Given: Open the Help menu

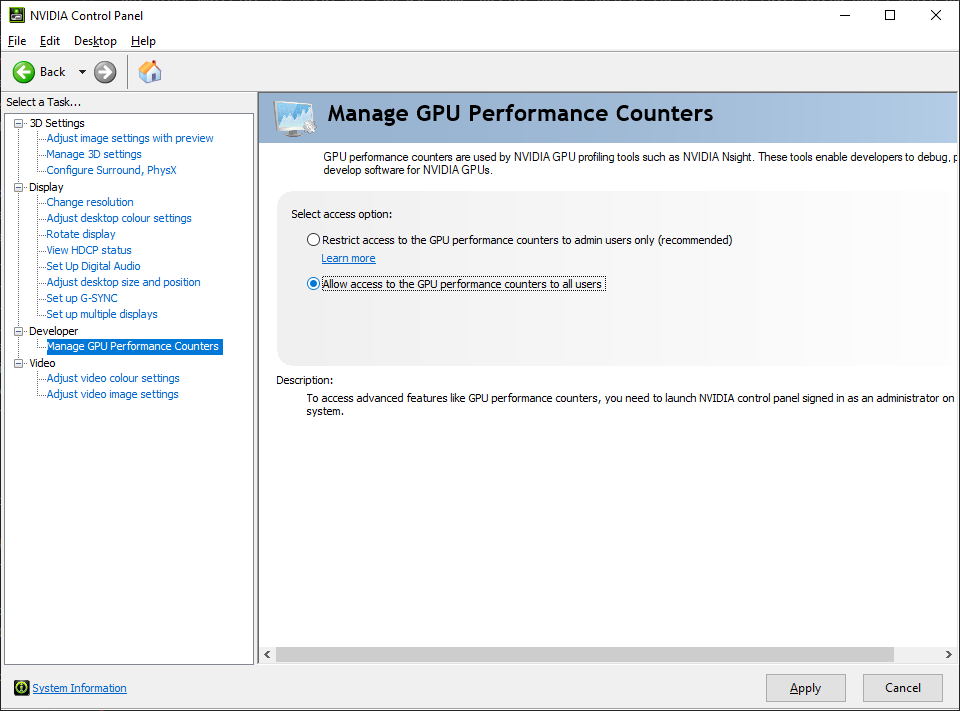Looking at the screenshot, I should [143, 41].
